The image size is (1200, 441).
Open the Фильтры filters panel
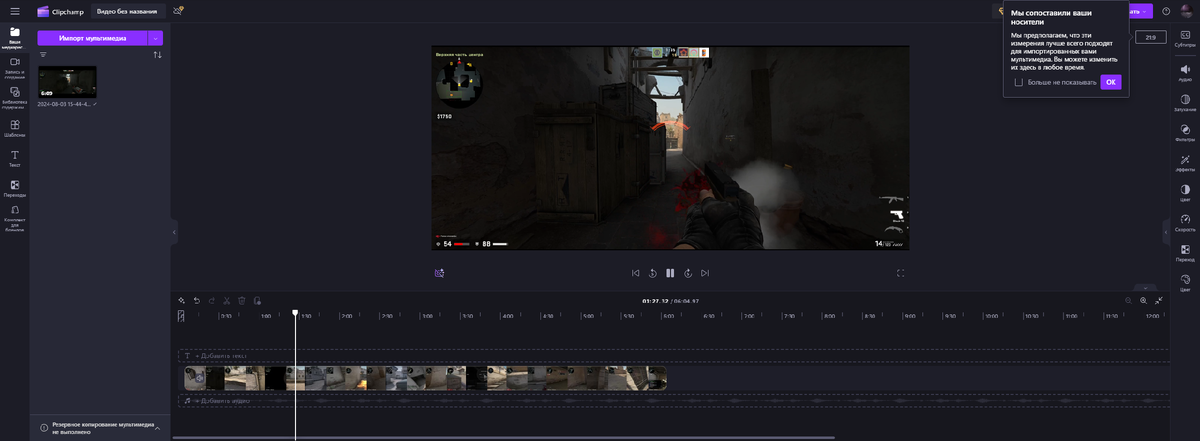coord(1185,133)
